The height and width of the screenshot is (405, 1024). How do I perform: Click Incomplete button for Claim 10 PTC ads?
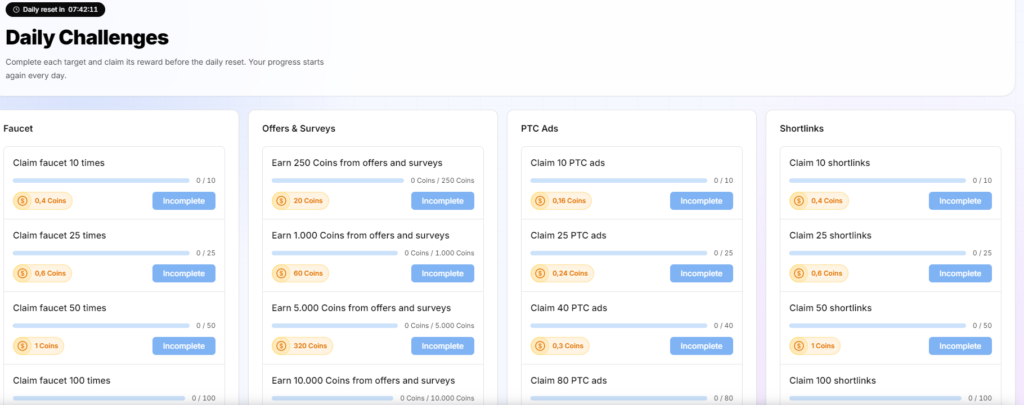tap(701, 201)
